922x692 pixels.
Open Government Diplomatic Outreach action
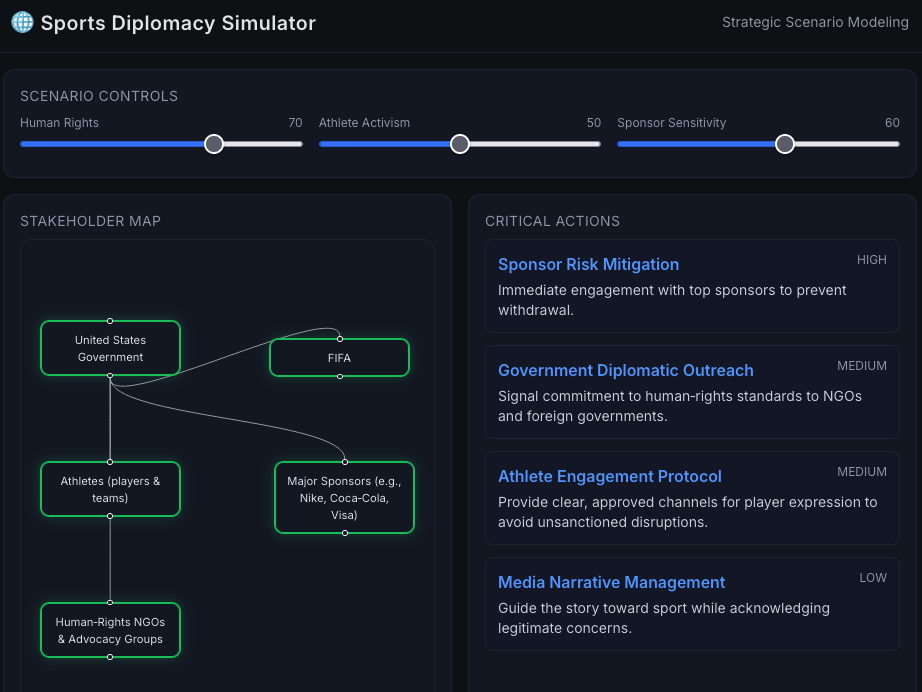click(x=692, y=392)
